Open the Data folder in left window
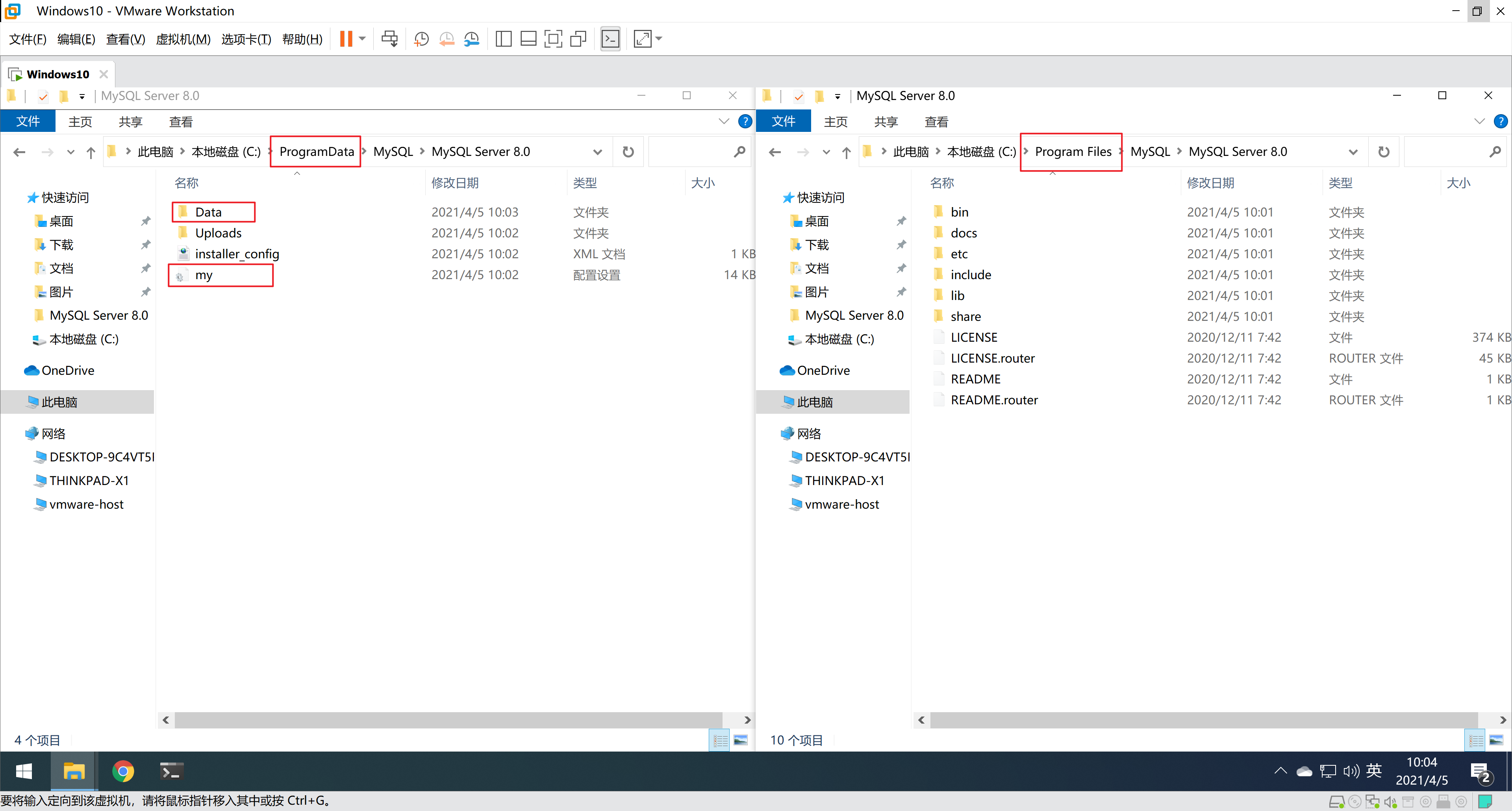Viewport: 1512px width, 811px height. point(208,213)
